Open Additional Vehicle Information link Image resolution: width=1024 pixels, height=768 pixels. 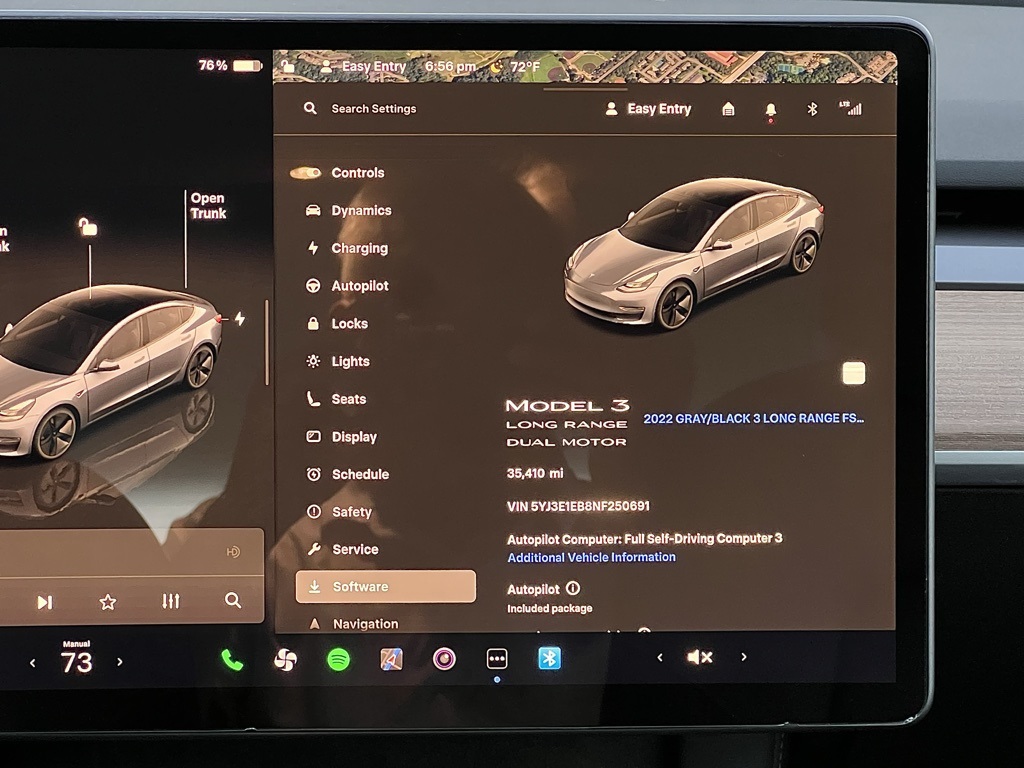[x=591, y=557]
